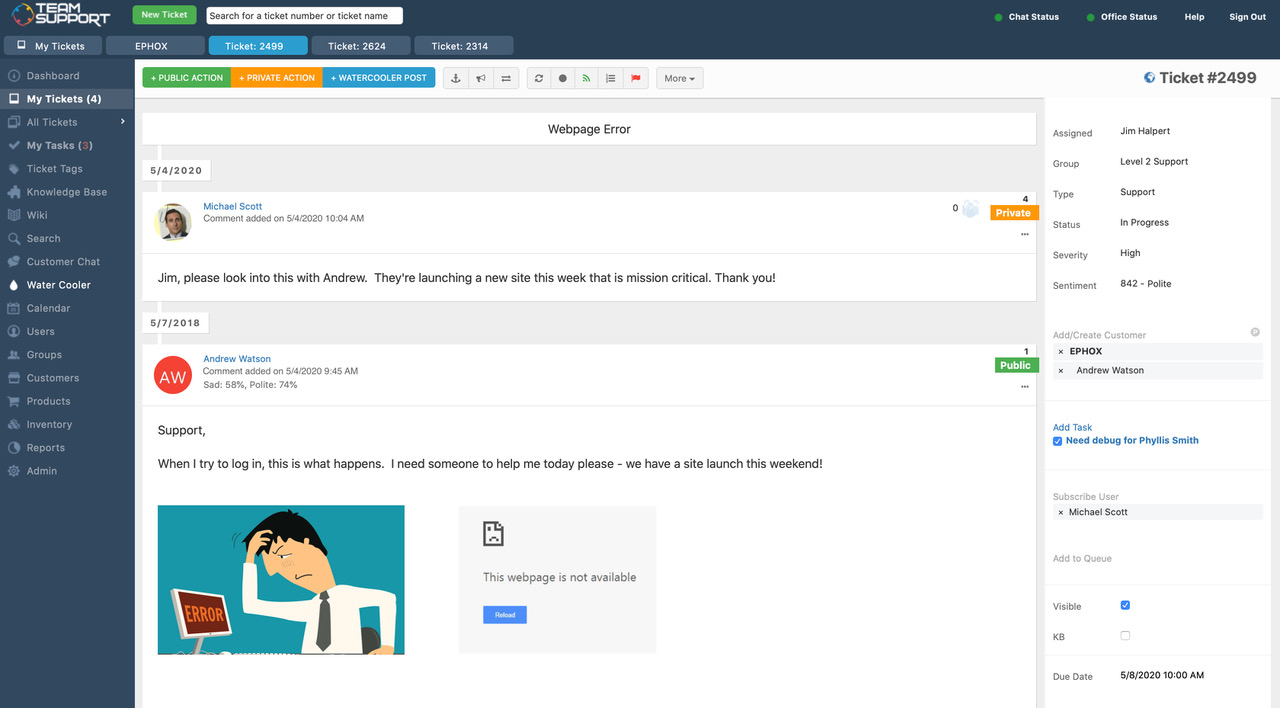
Task: Switch to the Ticket: 2624 tab
Action: coord(358,46)
